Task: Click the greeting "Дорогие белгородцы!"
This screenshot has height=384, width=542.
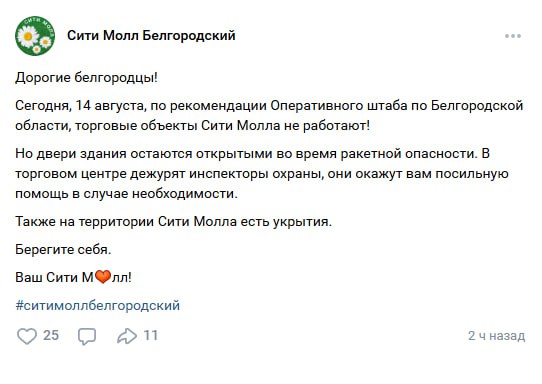Action: 86,78
